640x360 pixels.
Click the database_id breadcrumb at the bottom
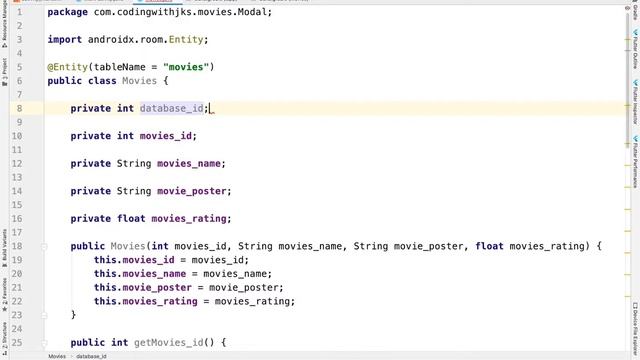click(x=91, y=356)
